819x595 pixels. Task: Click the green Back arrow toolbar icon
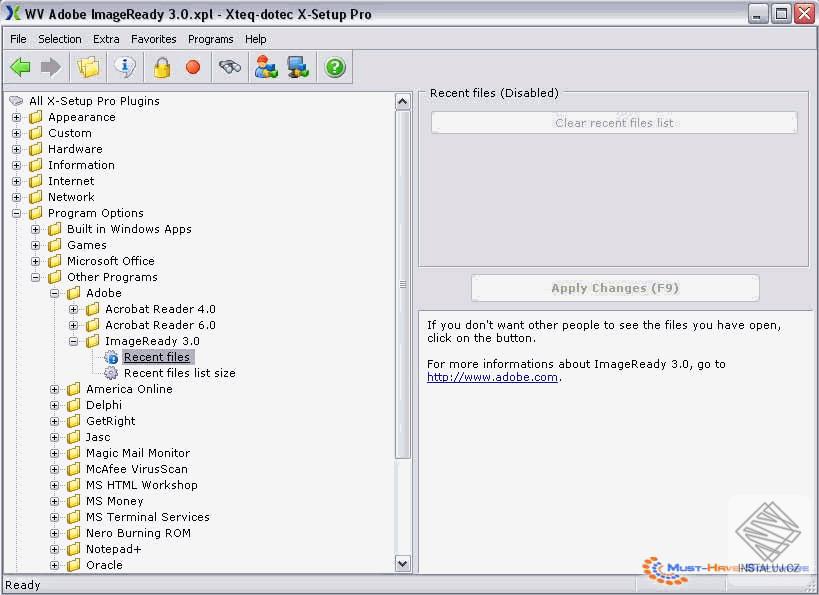20,67
